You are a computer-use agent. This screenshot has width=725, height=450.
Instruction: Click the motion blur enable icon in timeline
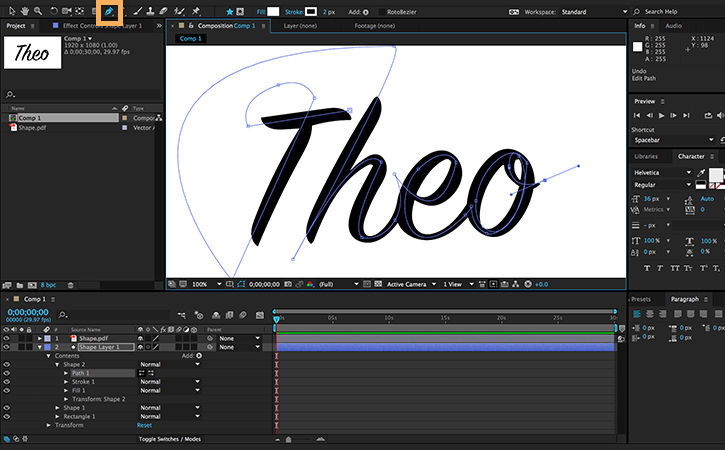243,315
